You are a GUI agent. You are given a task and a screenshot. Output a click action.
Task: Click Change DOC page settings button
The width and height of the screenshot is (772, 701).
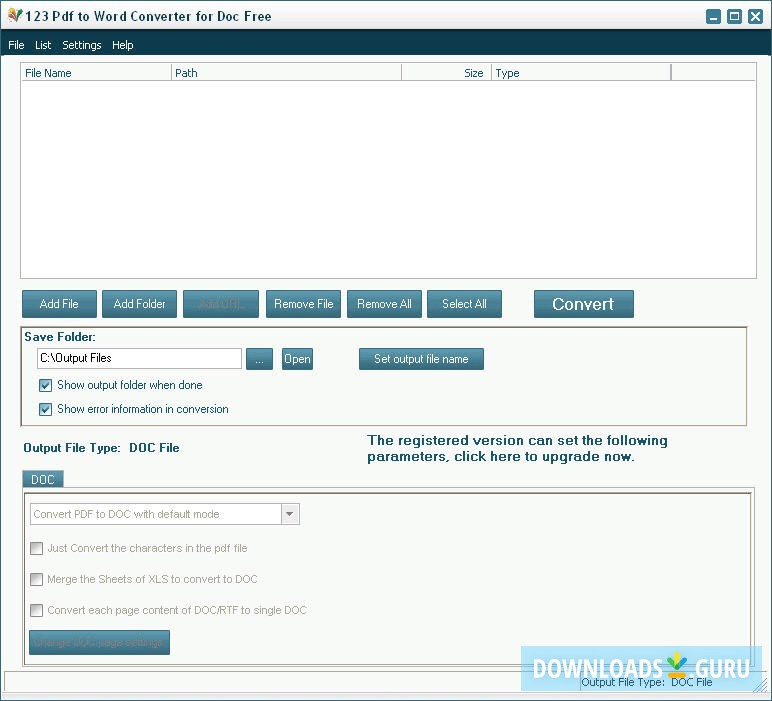point(99,642)
